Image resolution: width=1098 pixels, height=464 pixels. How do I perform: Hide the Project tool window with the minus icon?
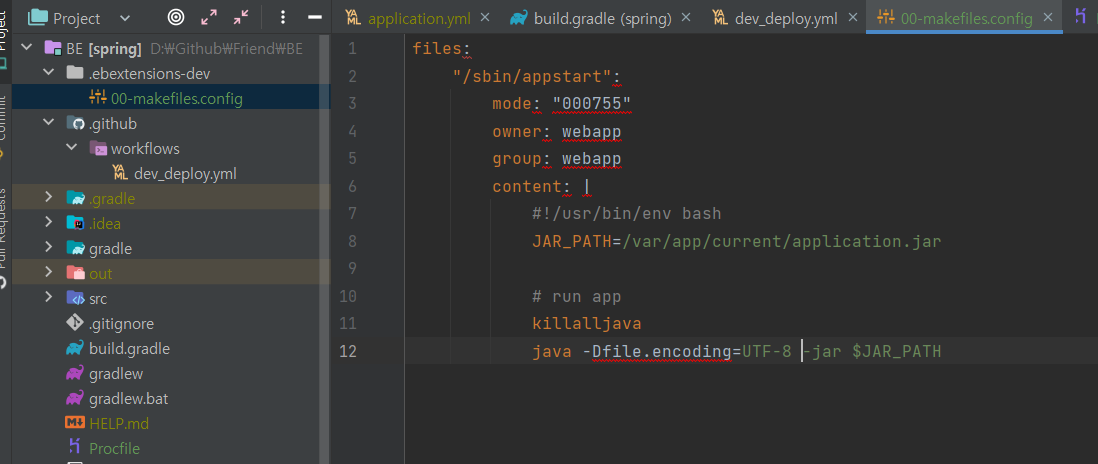315,18
